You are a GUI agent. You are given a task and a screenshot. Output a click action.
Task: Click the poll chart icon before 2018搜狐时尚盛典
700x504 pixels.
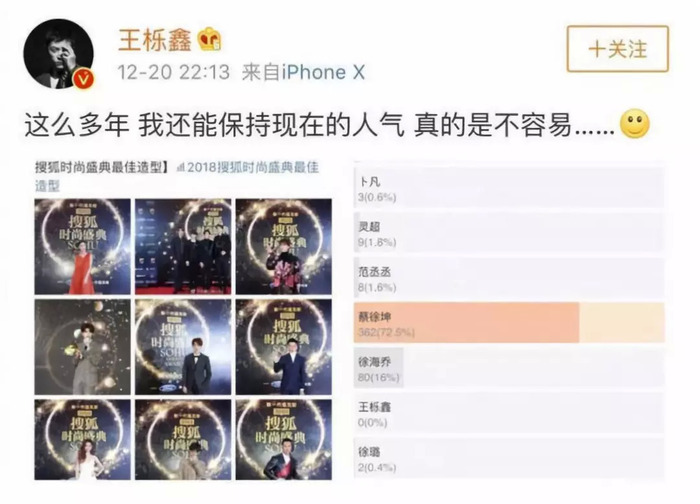pos(181,168)
